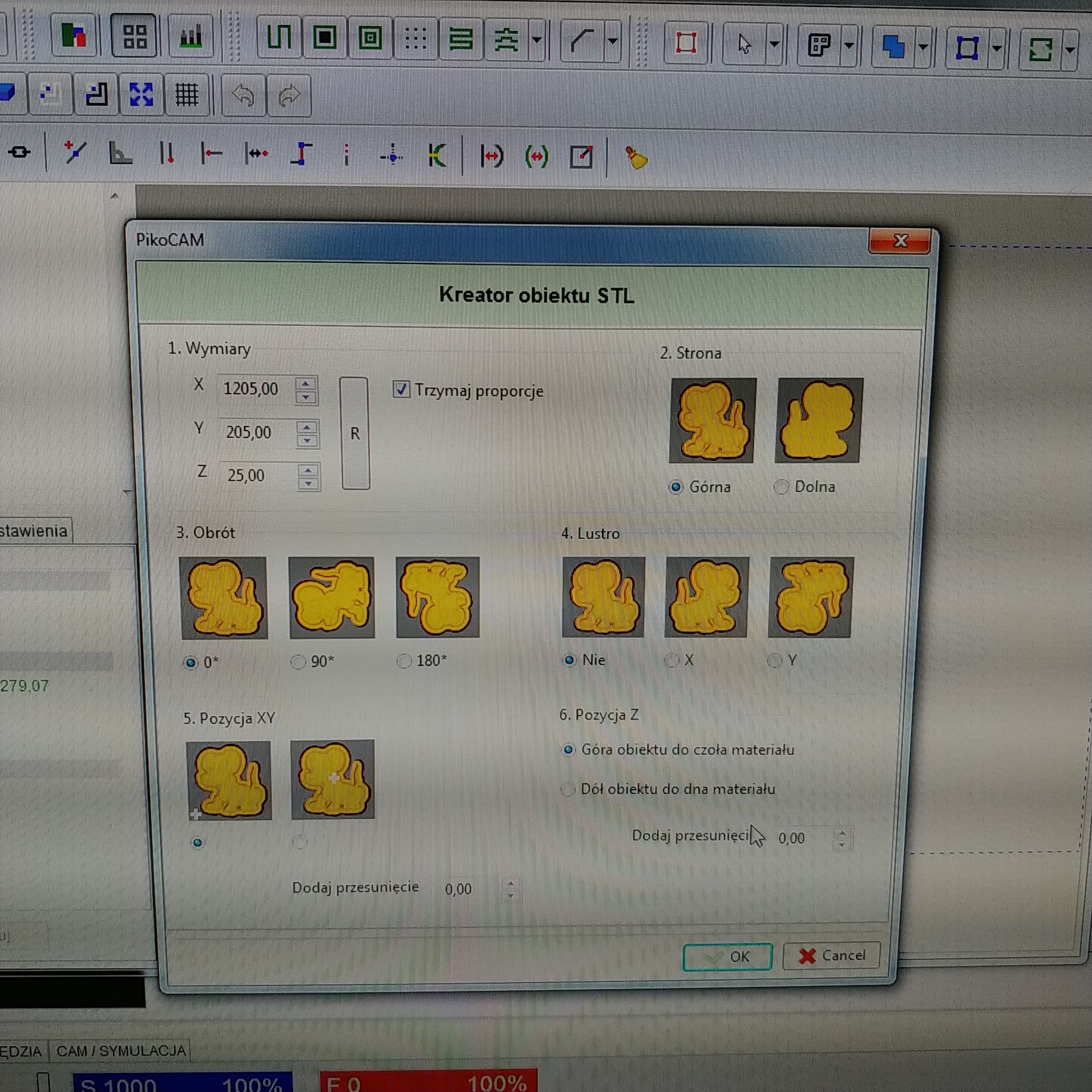The width and height of the screenshot is (1092, 1092).
Task: Switch to the CAM / SYMULACJA tab
Action: pos(121,1051)
